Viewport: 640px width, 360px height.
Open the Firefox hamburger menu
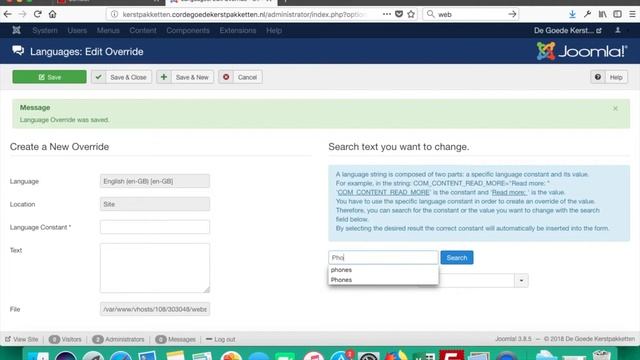coord(632,14)
